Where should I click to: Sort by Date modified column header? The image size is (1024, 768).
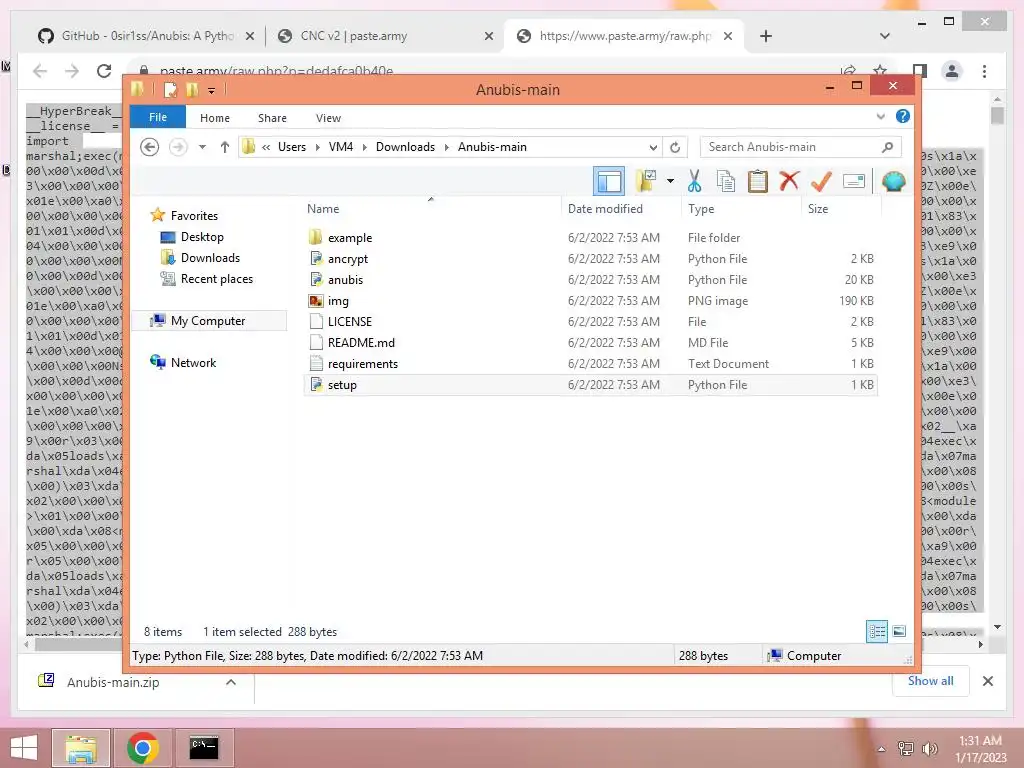605,209
